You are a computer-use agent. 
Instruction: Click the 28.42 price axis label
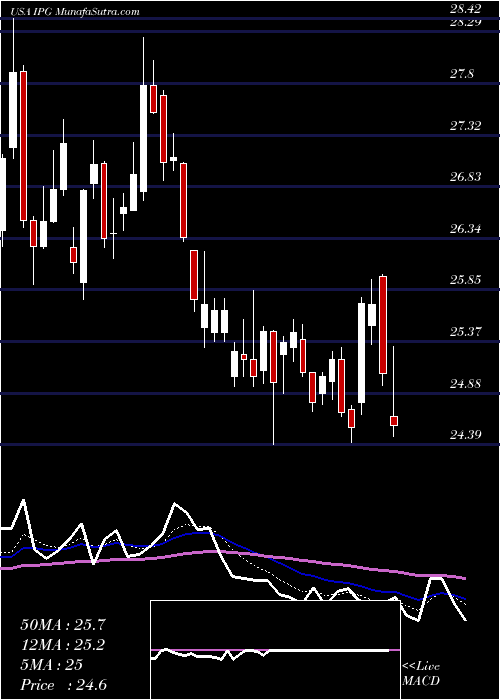point(466,8)
